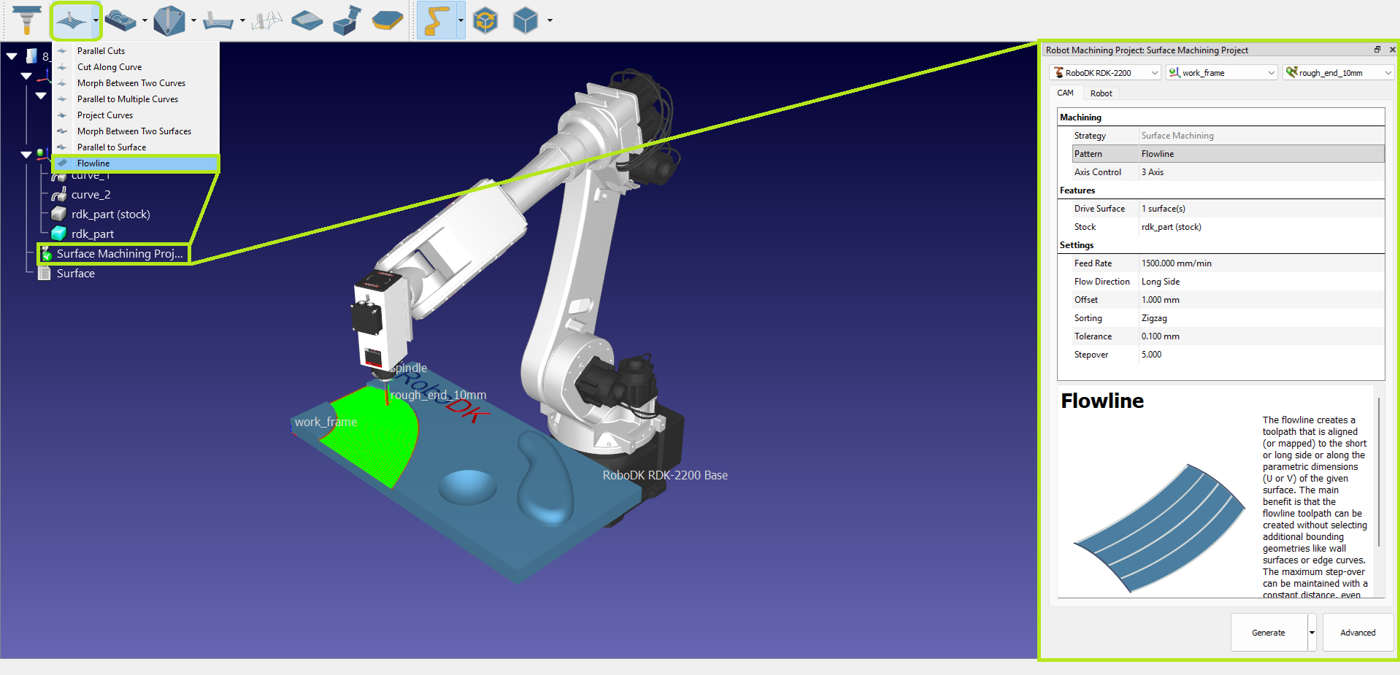This screenshot has width=1400, height=675.
Task: Open the RoboDK RDK-2200 robot dropdown
Action: pos(1106,72)
